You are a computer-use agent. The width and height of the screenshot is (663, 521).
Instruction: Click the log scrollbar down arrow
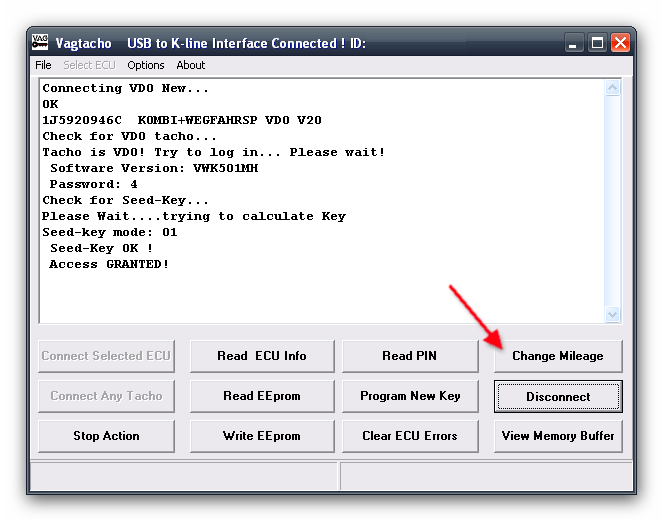pyautogui.click(x=613, y=315)
